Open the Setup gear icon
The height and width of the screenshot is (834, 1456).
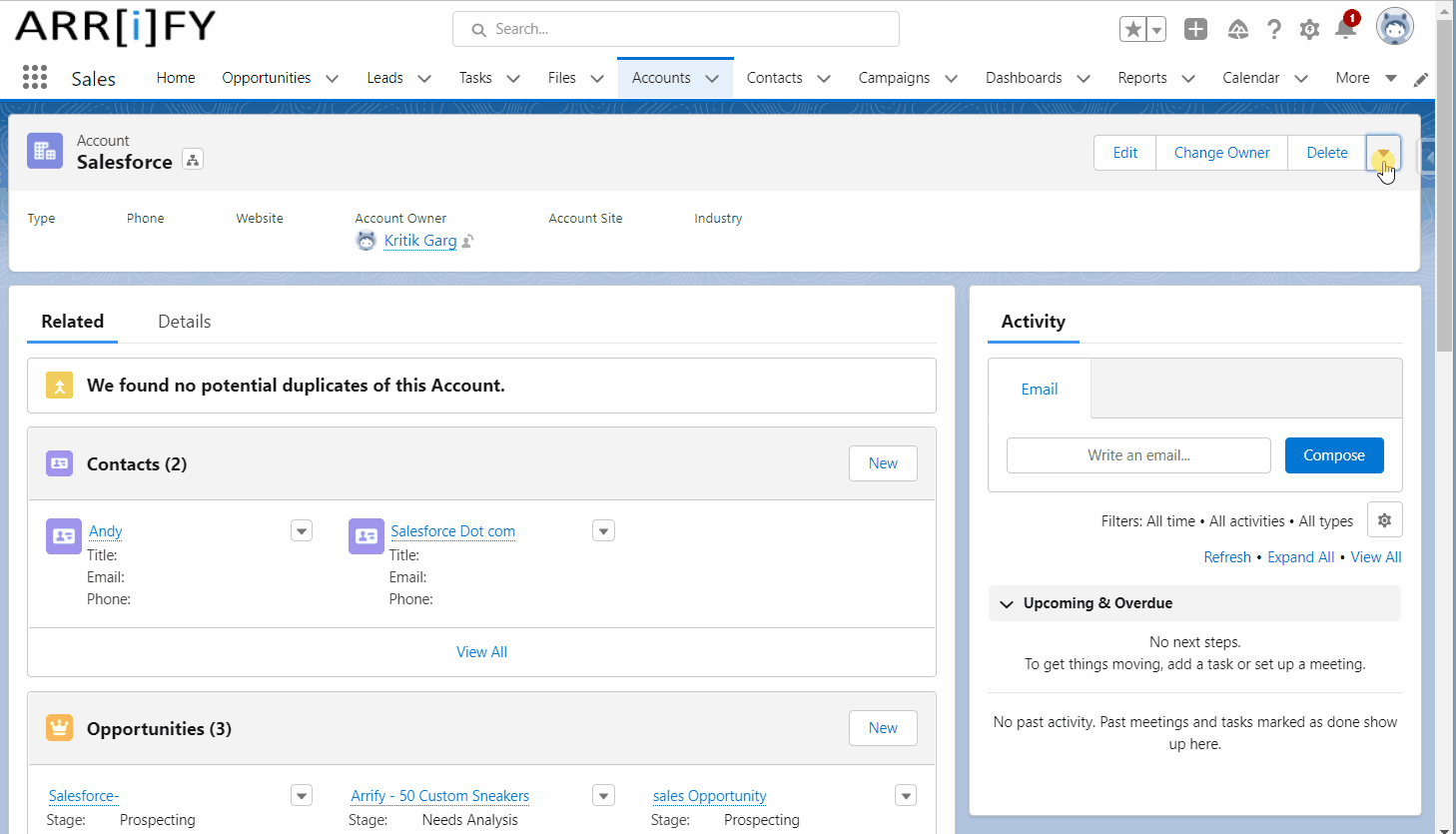coord(1309,29)
